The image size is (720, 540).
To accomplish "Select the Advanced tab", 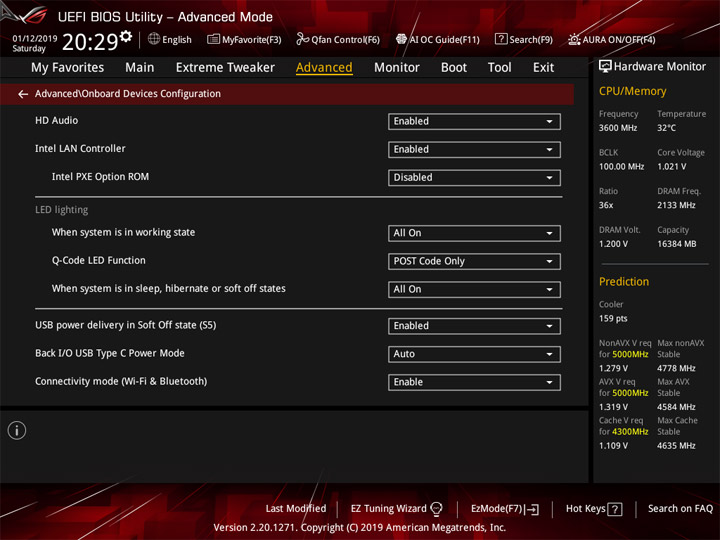I will pos(324,68).
